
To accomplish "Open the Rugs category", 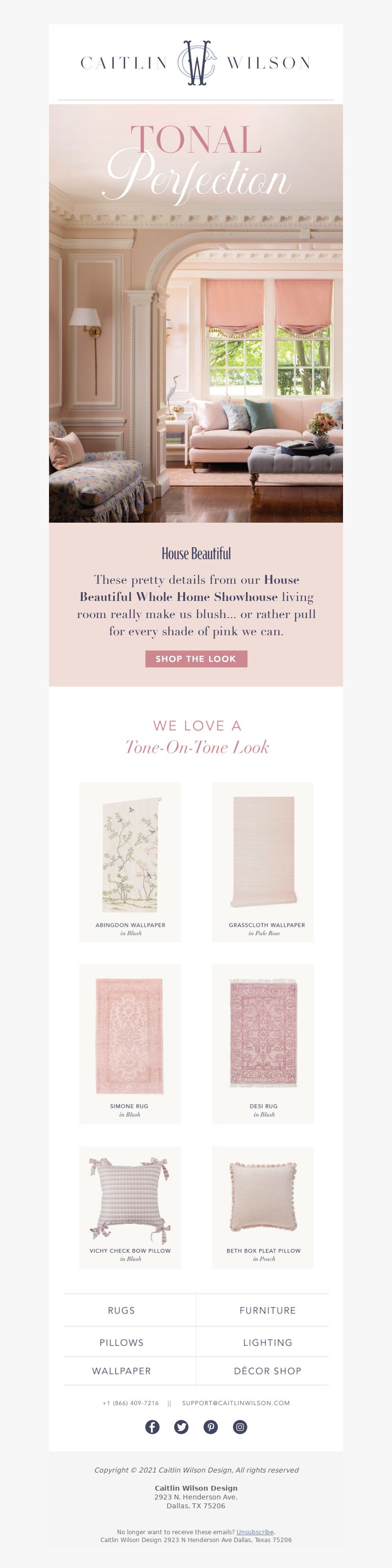I will click(x=122, y=1310).
